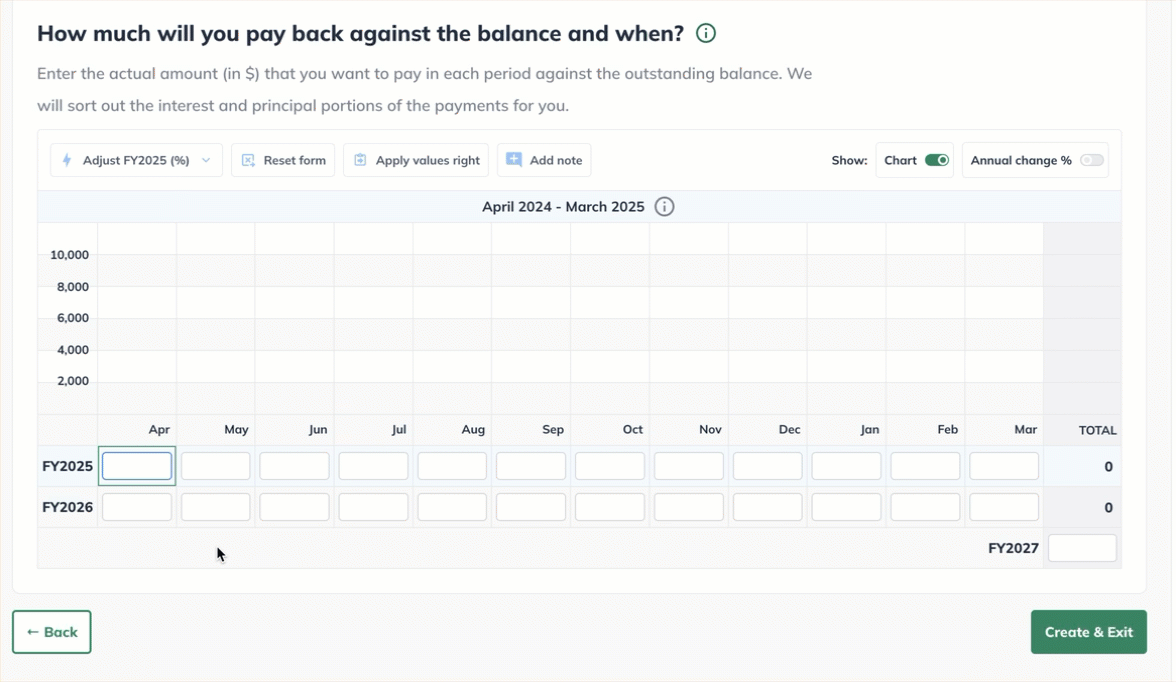Click the Reset form button
This screenshot has width=1176, height=682.
coord(284,160)
